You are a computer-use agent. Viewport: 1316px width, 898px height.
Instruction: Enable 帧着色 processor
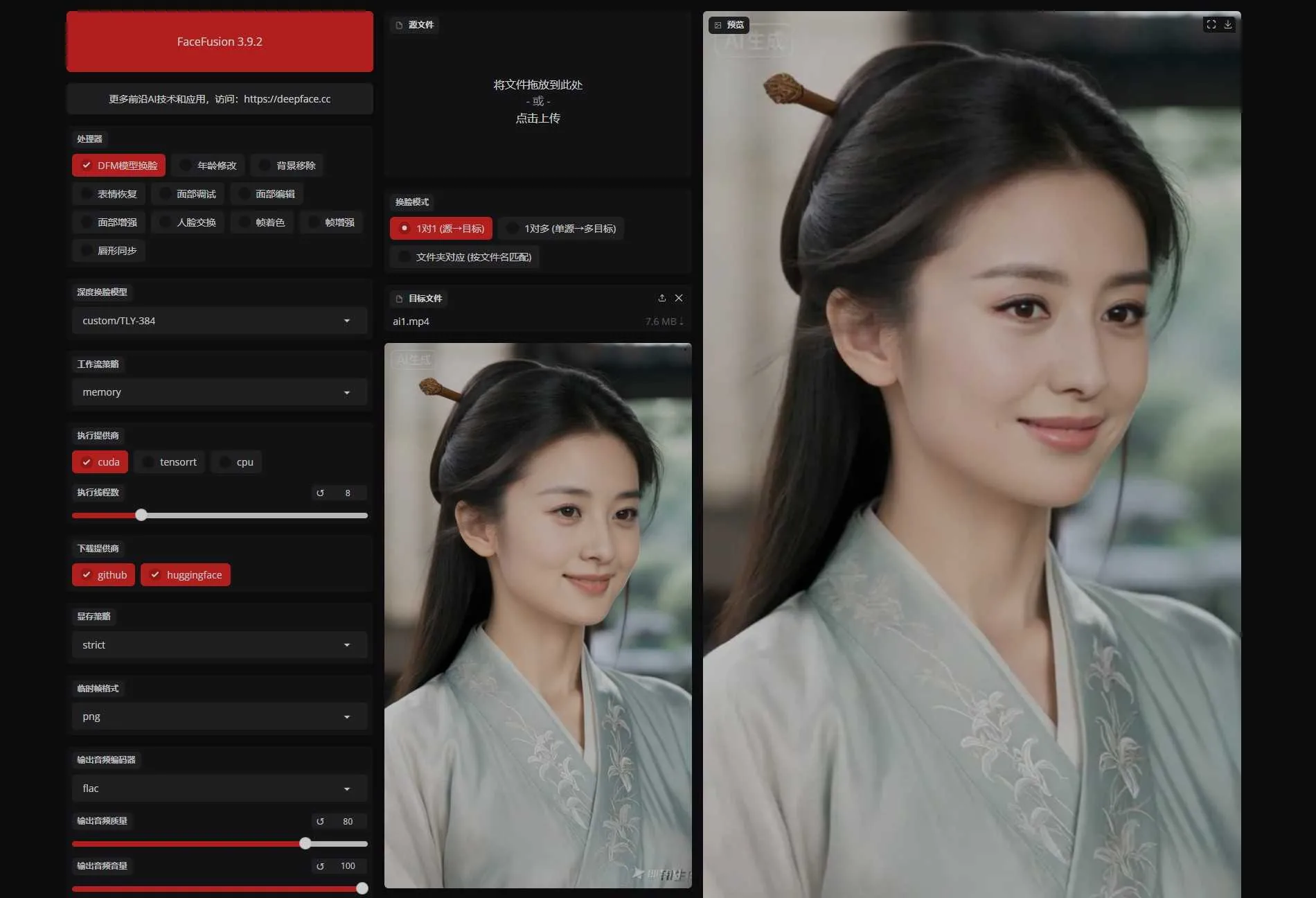click(x=262, y=222)
